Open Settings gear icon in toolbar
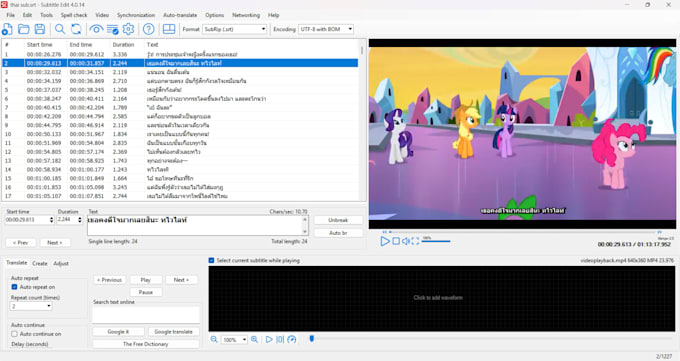Screen dimensions: 680x361 pyautogui.click(x=128, y=29)
